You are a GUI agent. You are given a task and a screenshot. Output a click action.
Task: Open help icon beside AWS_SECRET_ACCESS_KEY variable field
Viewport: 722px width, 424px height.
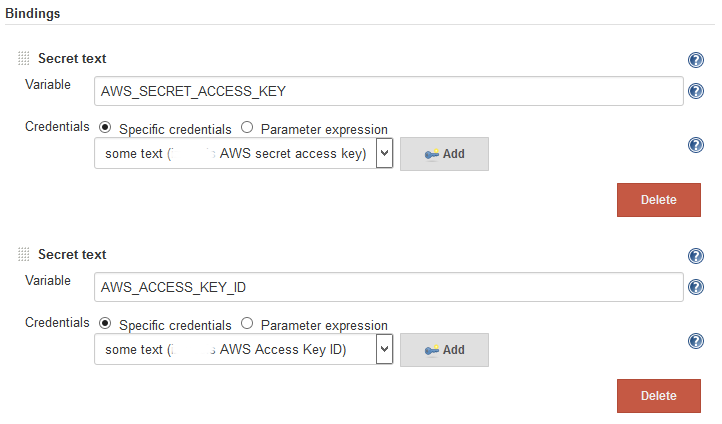click(696, 91)
